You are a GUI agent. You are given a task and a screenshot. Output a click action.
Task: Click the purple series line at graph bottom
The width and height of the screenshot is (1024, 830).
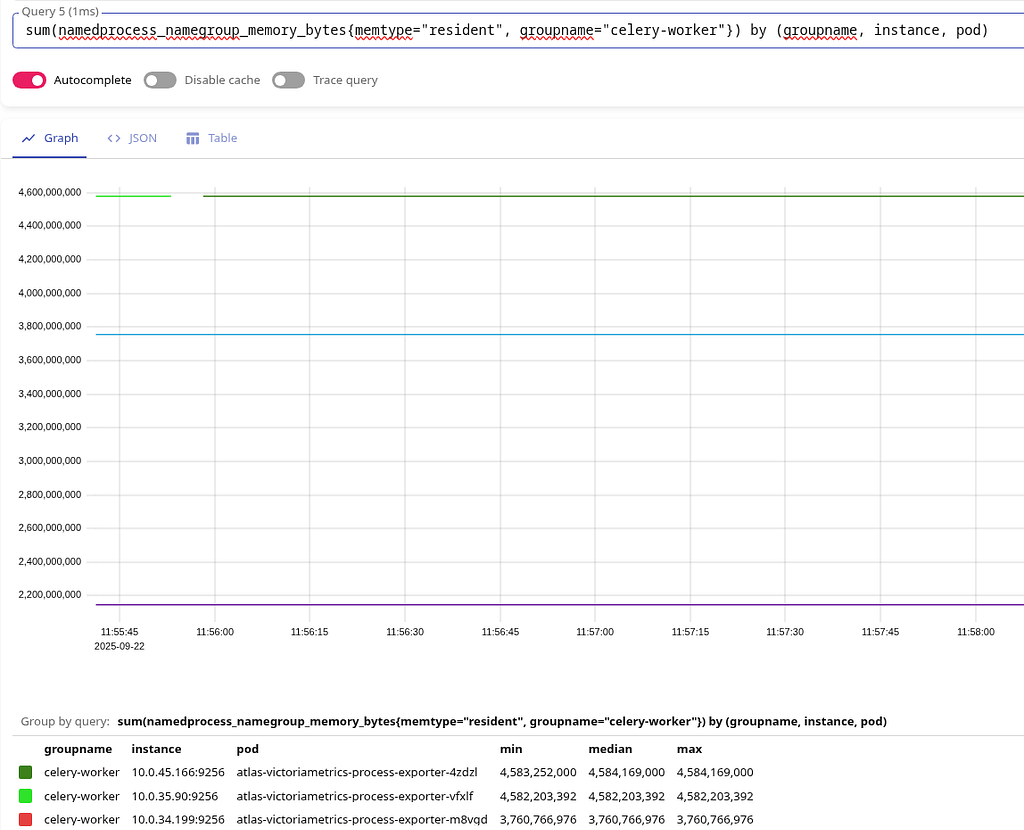[560, 605]
